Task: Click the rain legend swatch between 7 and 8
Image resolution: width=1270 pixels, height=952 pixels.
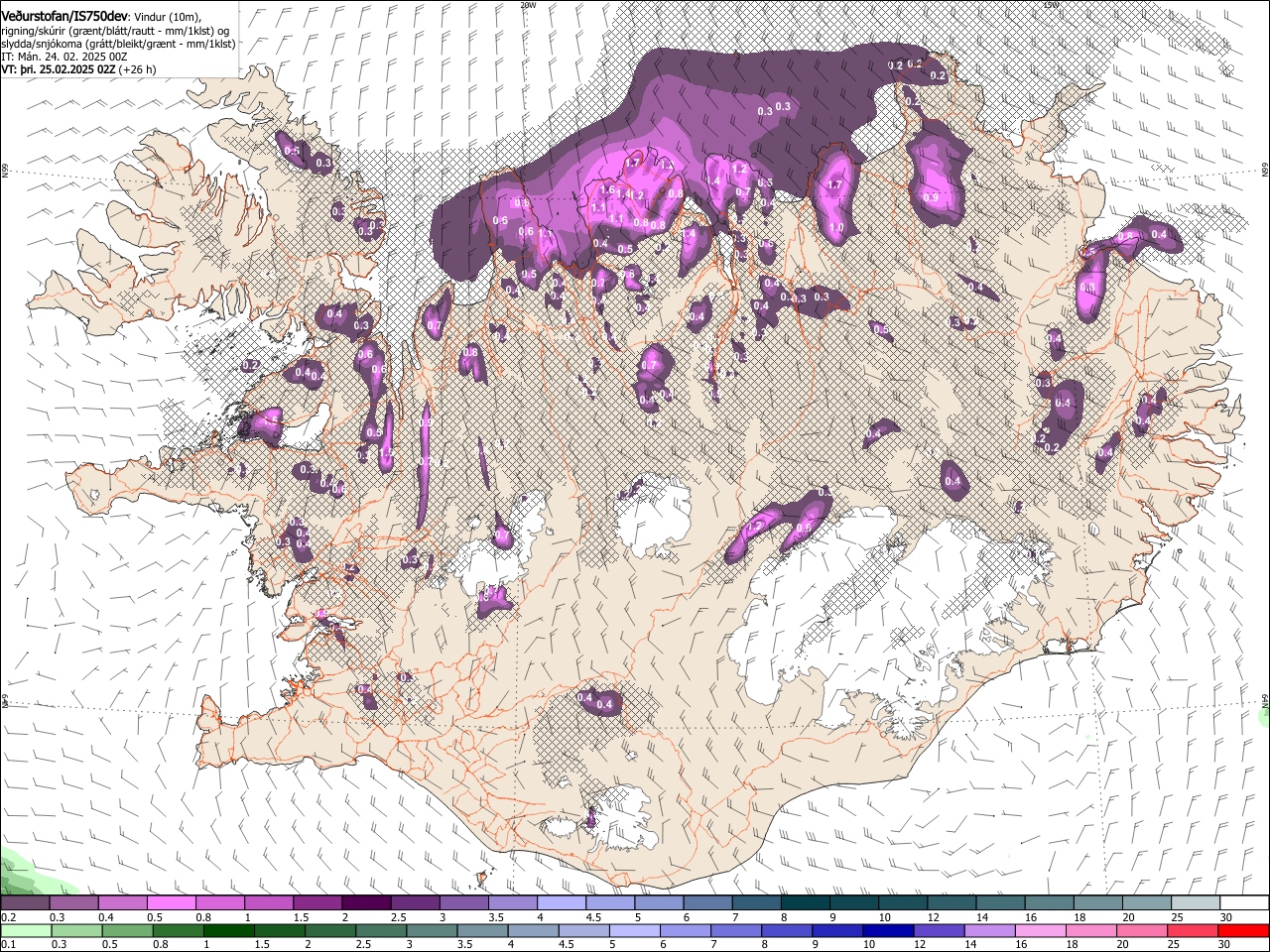Action: point(735,931)
